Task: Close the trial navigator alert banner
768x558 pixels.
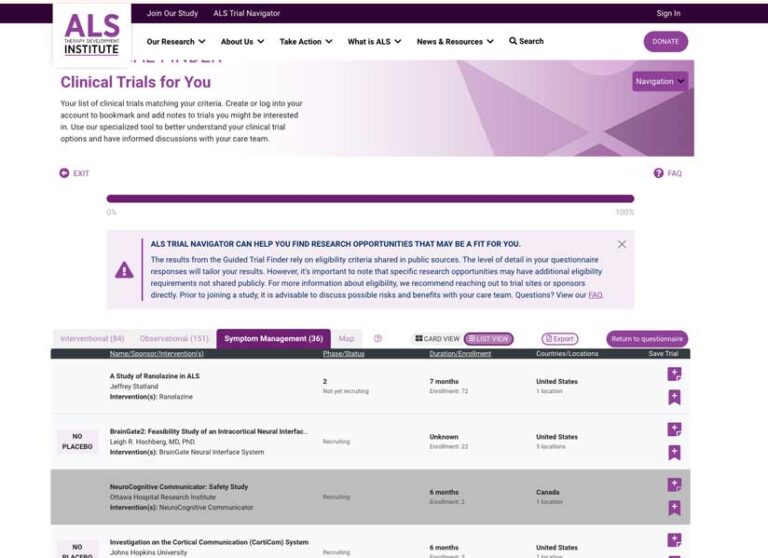Action: 622,244
